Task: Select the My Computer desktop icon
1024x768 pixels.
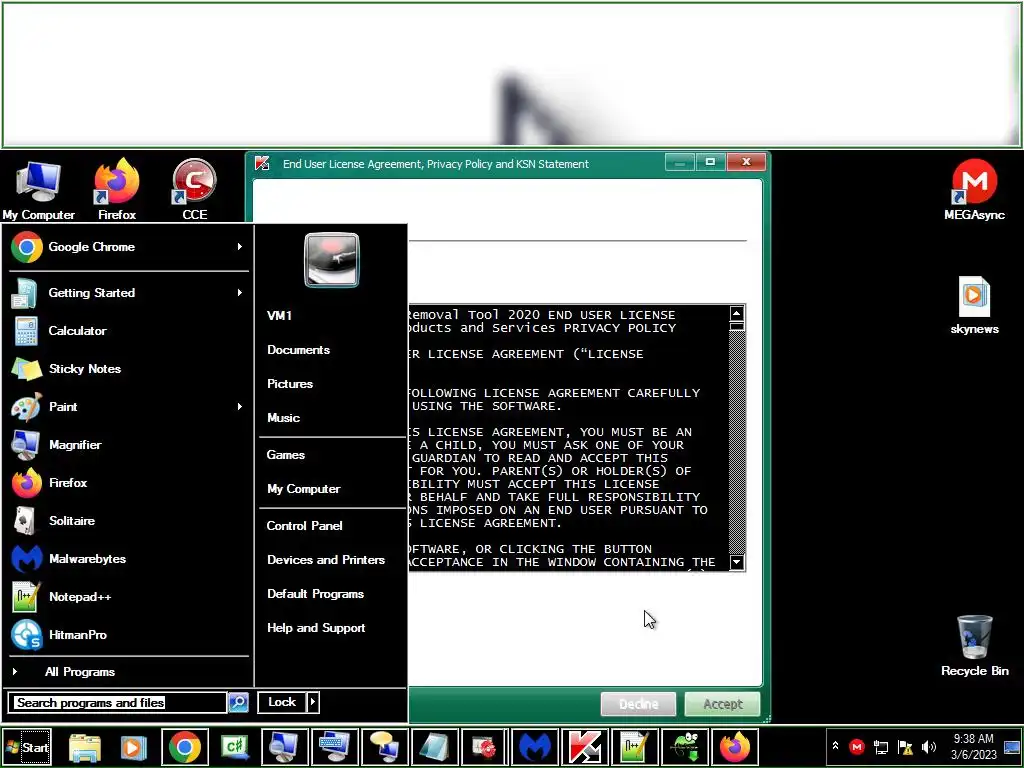Action: 39,189
